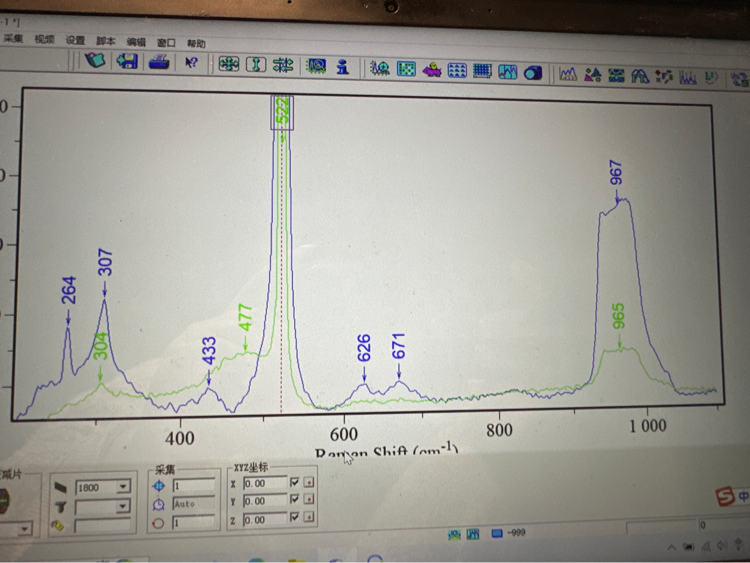Click the double arch peak-fitting icon
Viewport: 750px width, 563px height.
coord(640,76)
